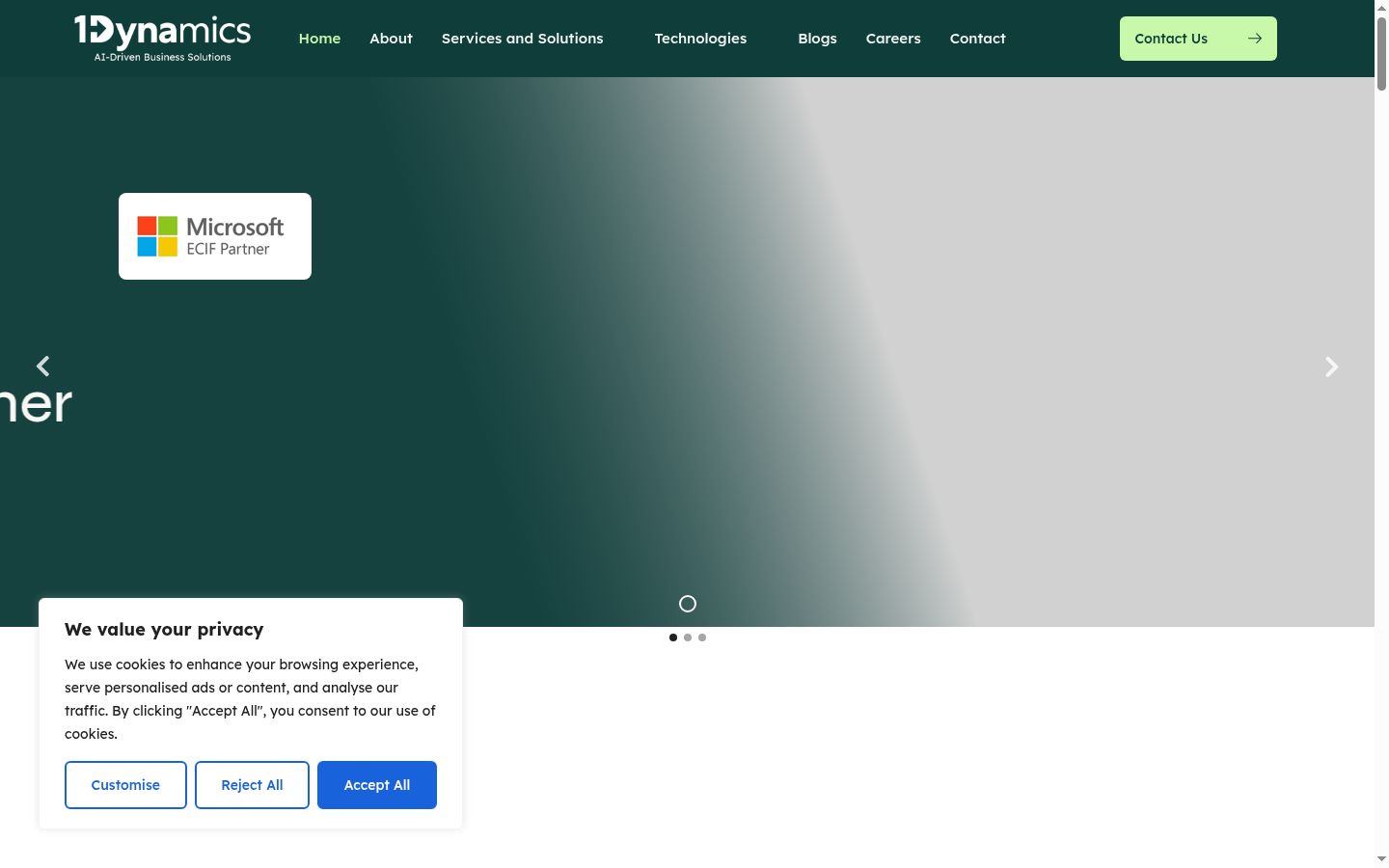Image resolution: width=1389 pixels, height=868 pixels.
Task: Click the scrollbar down arrow
Action: 1381,858
